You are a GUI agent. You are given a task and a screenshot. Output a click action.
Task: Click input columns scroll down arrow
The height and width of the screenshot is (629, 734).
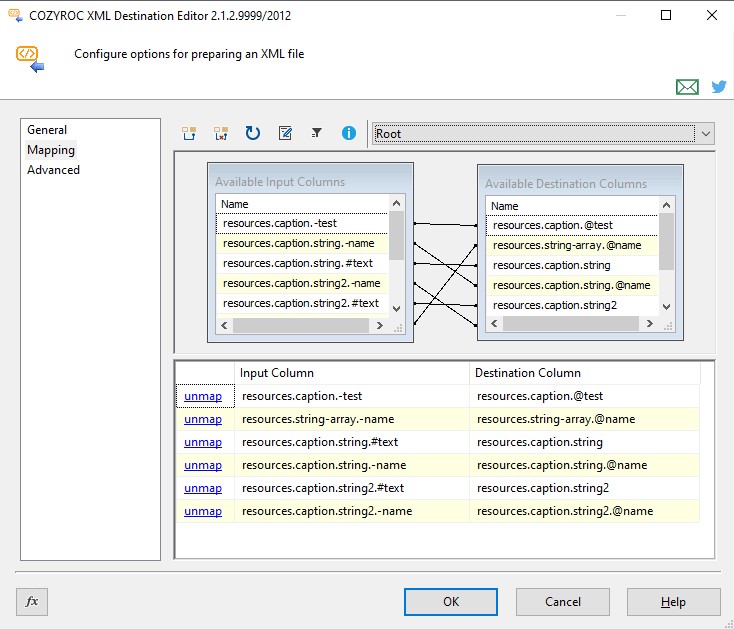coord(396,309)
